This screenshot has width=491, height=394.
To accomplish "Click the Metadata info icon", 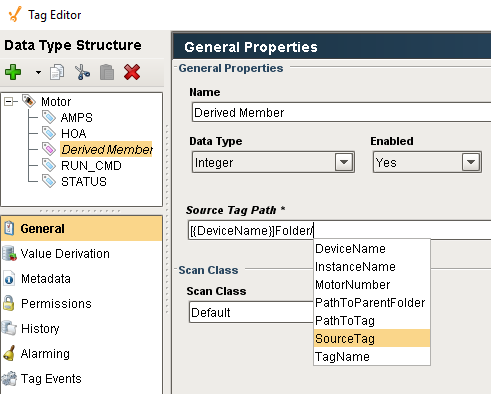I will 9,279.
